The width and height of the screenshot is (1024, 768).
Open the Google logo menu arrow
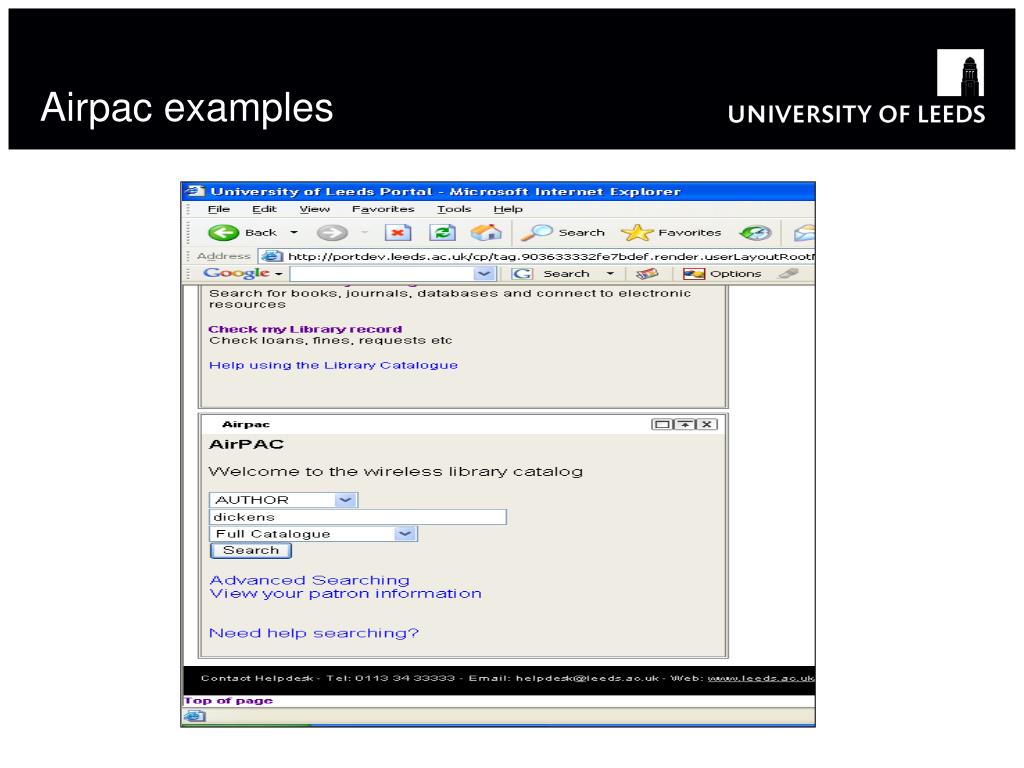pos(279,274)
